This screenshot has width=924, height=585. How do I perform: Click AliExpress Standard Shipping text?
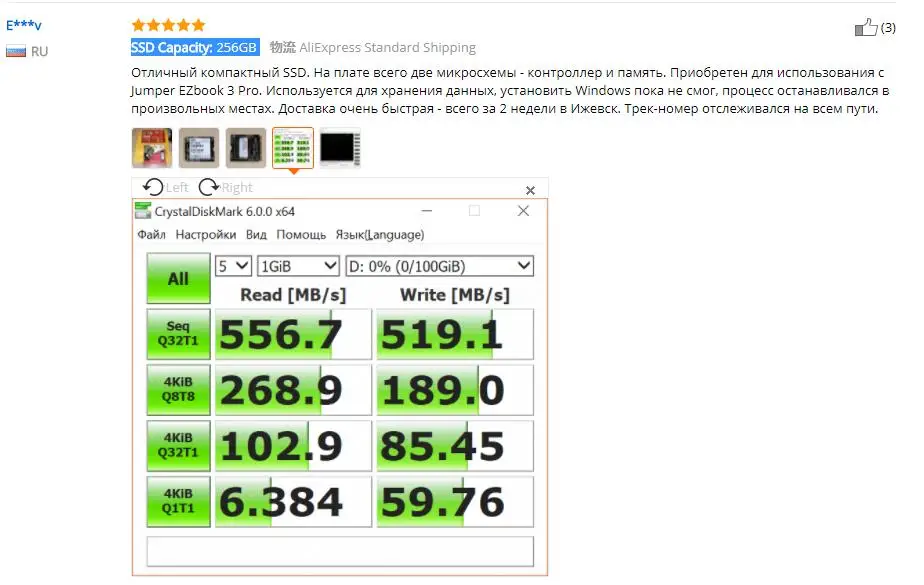point(387,48)
